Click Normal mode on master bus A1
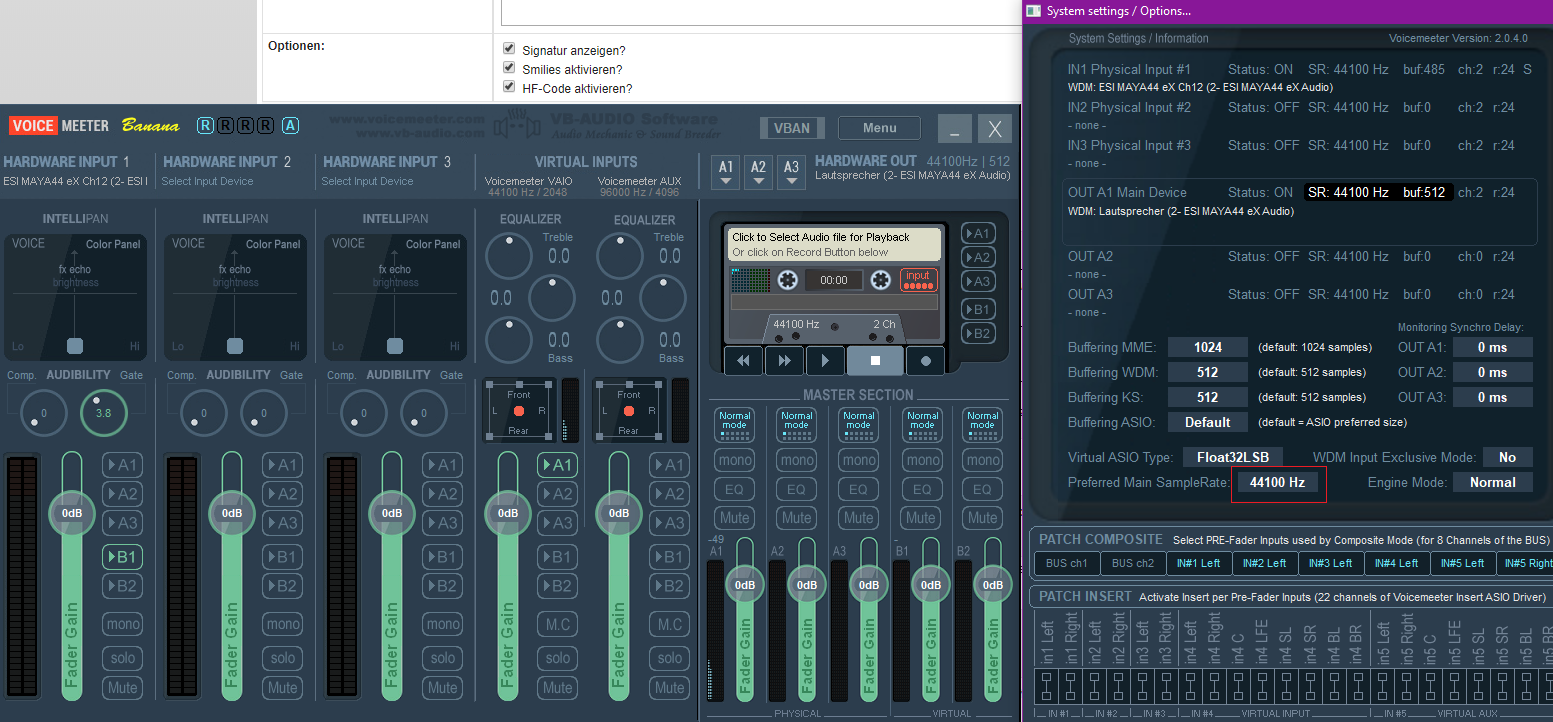The image size is (1553, 722). (734, 424)
